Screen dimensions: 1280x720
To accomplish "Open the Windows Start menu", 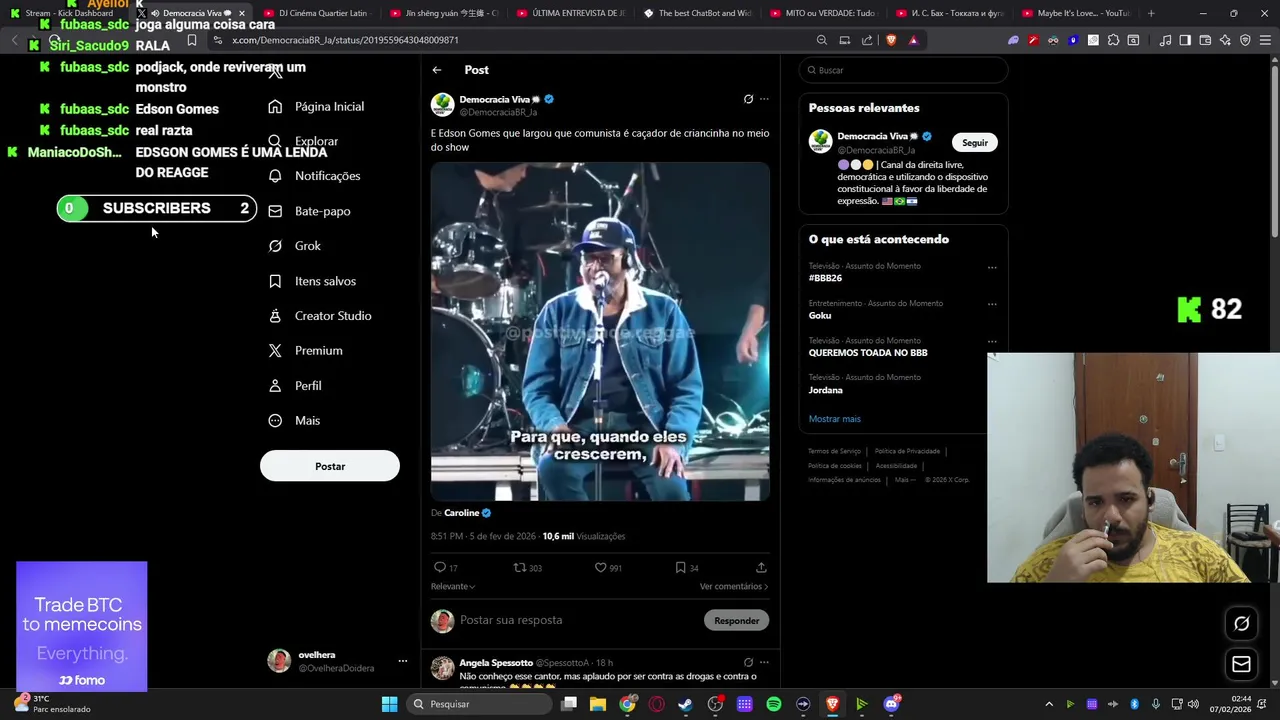I will point(389,704).
